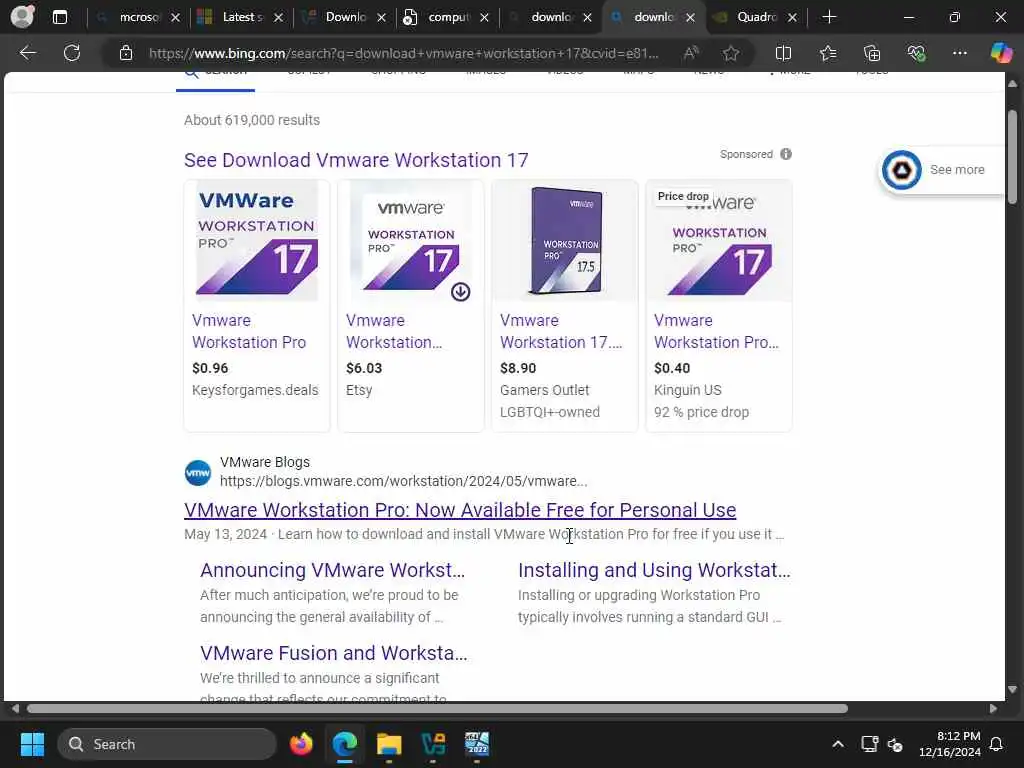This screenshot has width=1024, height=768.
Task: Click the address bar URL field
Action: (404, 53)
